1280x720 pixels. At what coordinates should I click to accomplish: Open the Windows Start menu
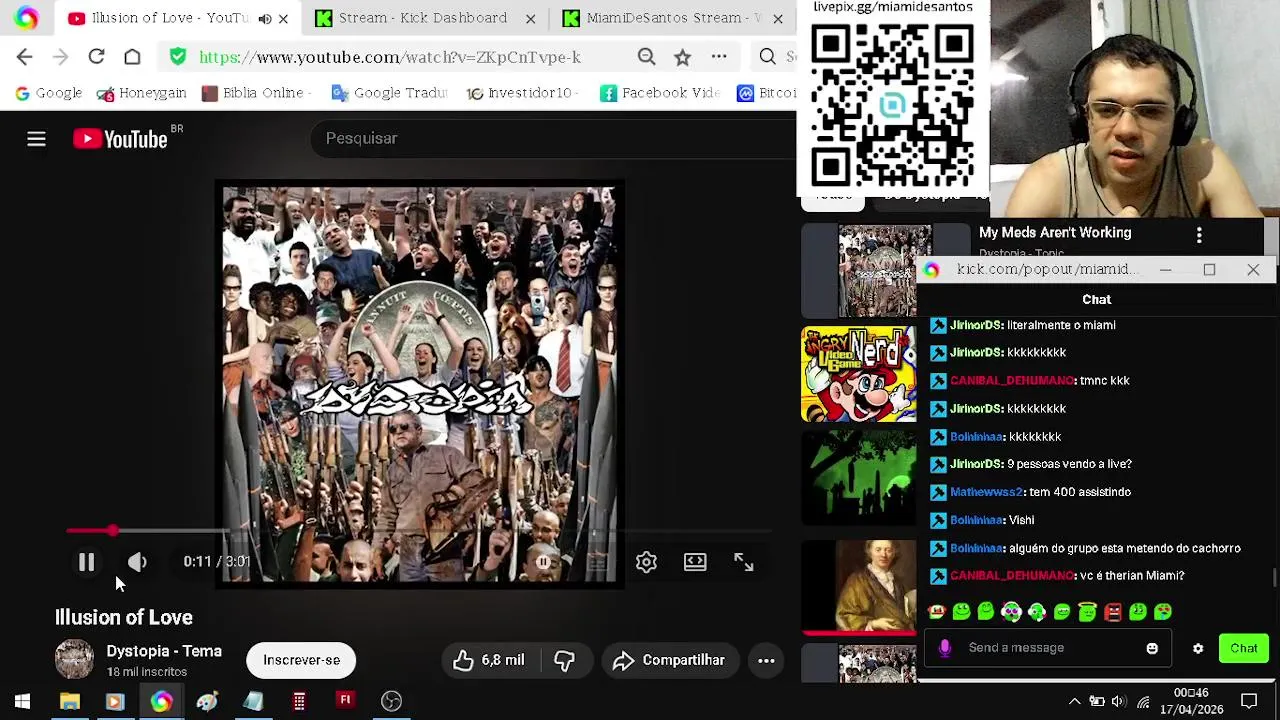click(22, 701)
